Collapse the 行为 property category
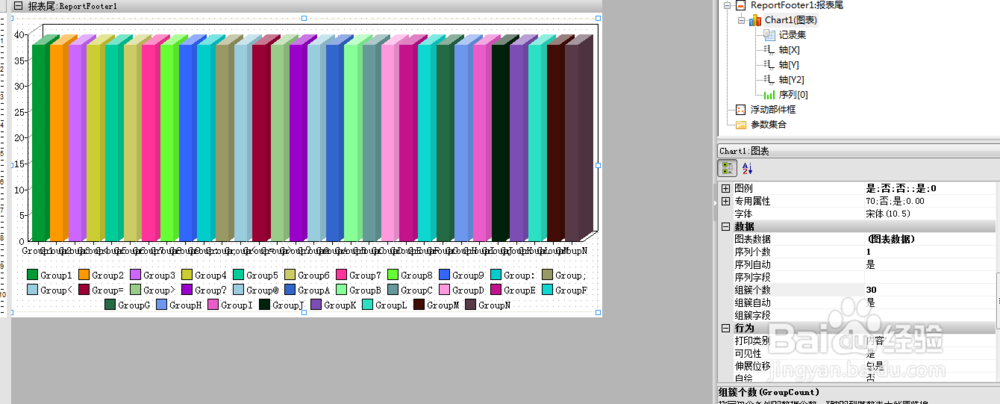 click(726, 328)
